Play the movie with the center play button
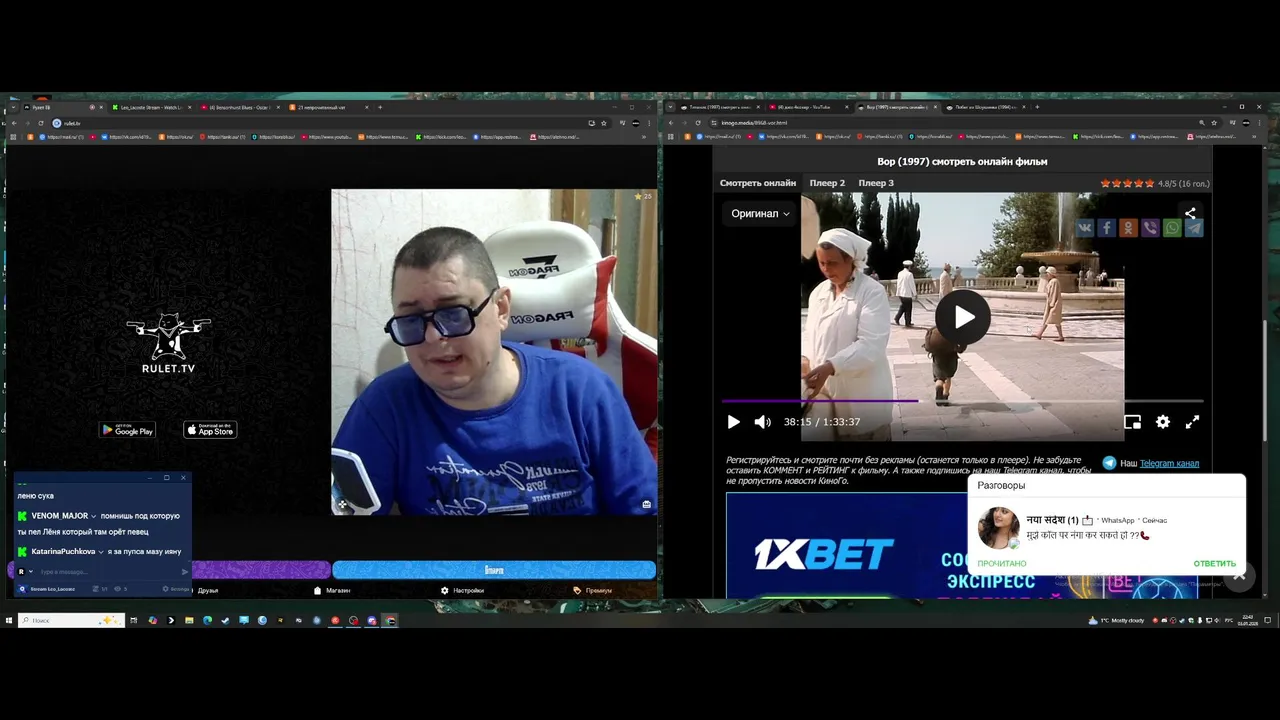Screen dimensions: 1280x720 click(963, 317)
